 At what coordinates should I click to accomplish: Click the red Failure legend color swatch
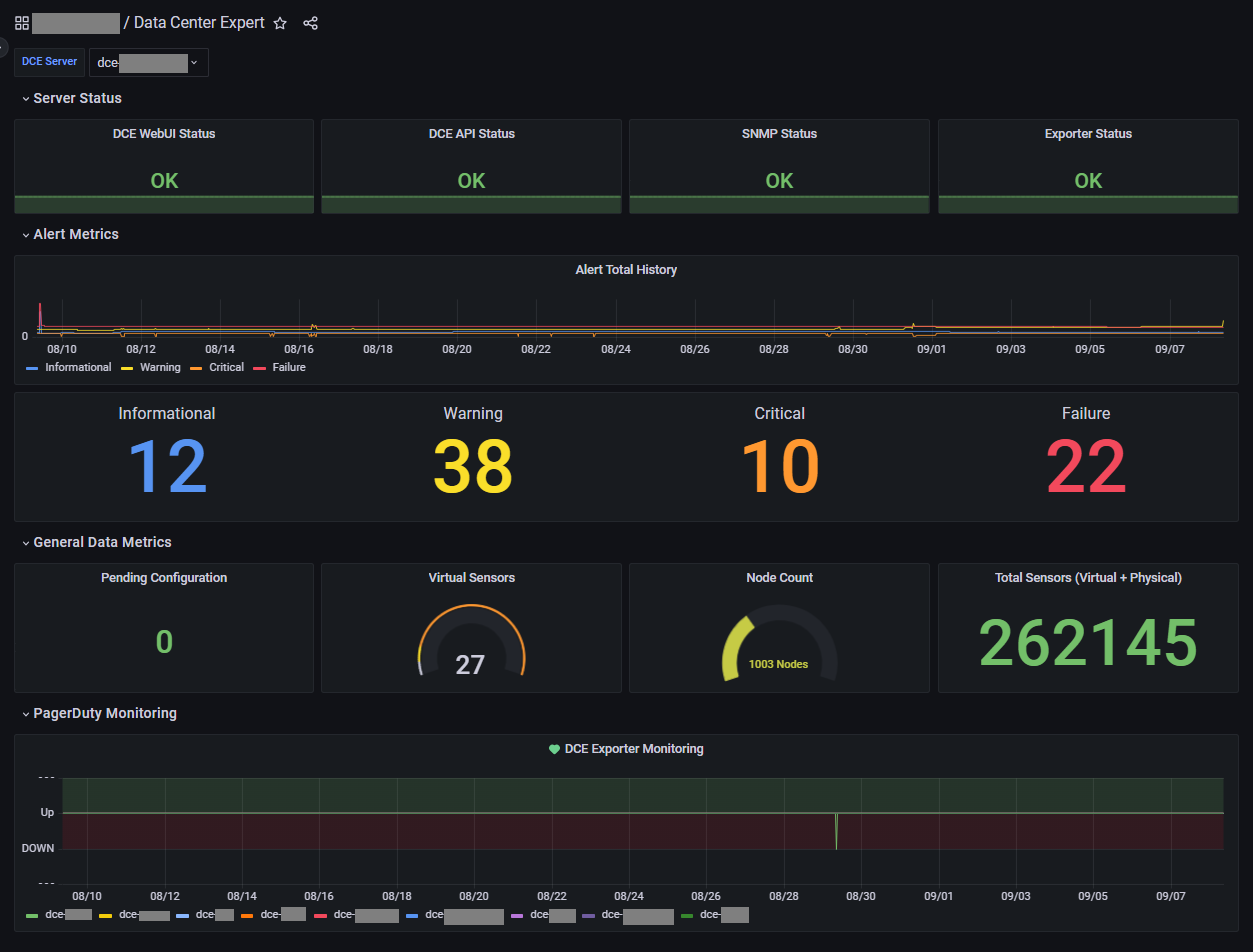pos(260,368)
